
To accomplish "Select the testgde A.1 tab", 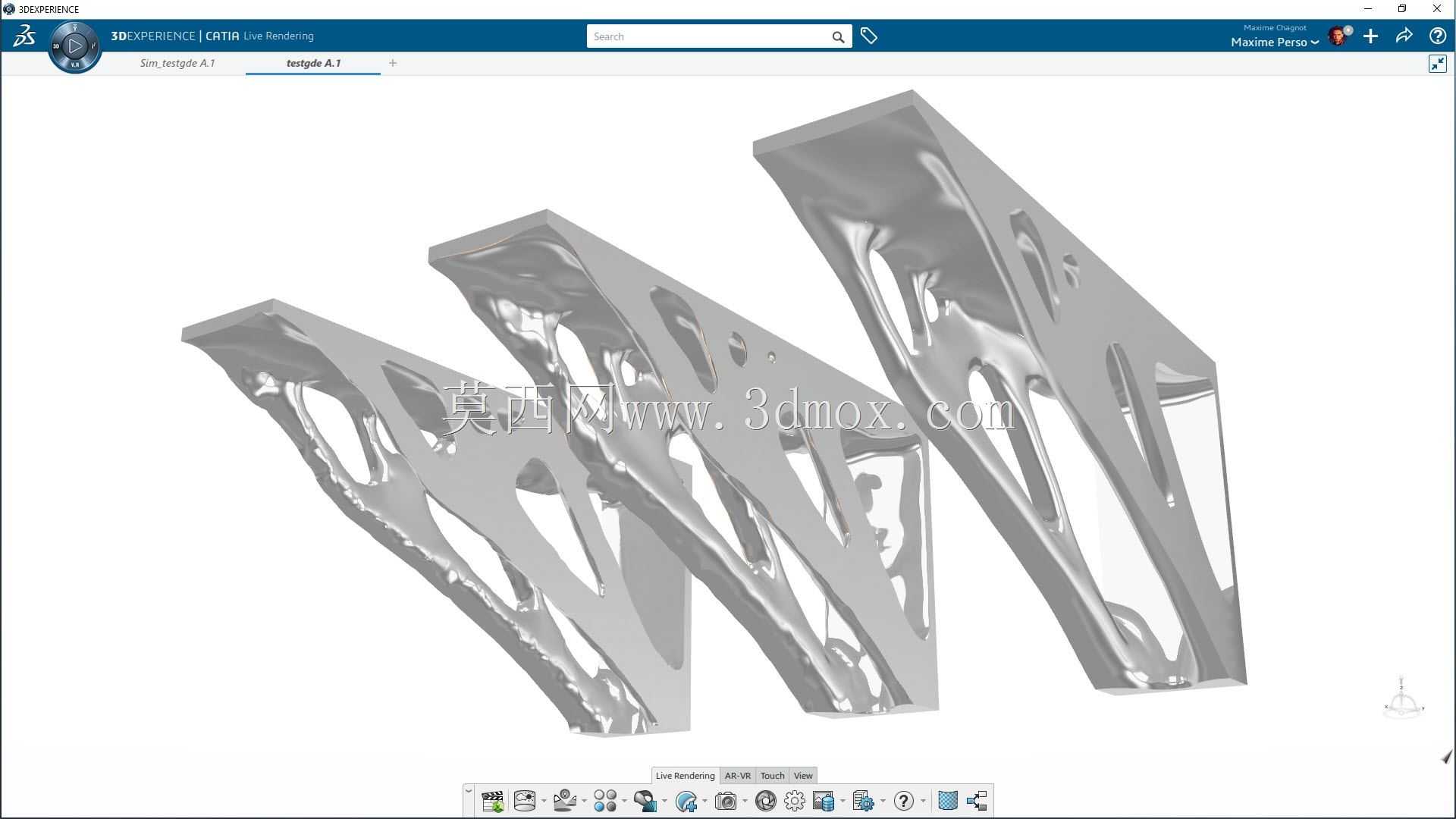I will (313, 63).
